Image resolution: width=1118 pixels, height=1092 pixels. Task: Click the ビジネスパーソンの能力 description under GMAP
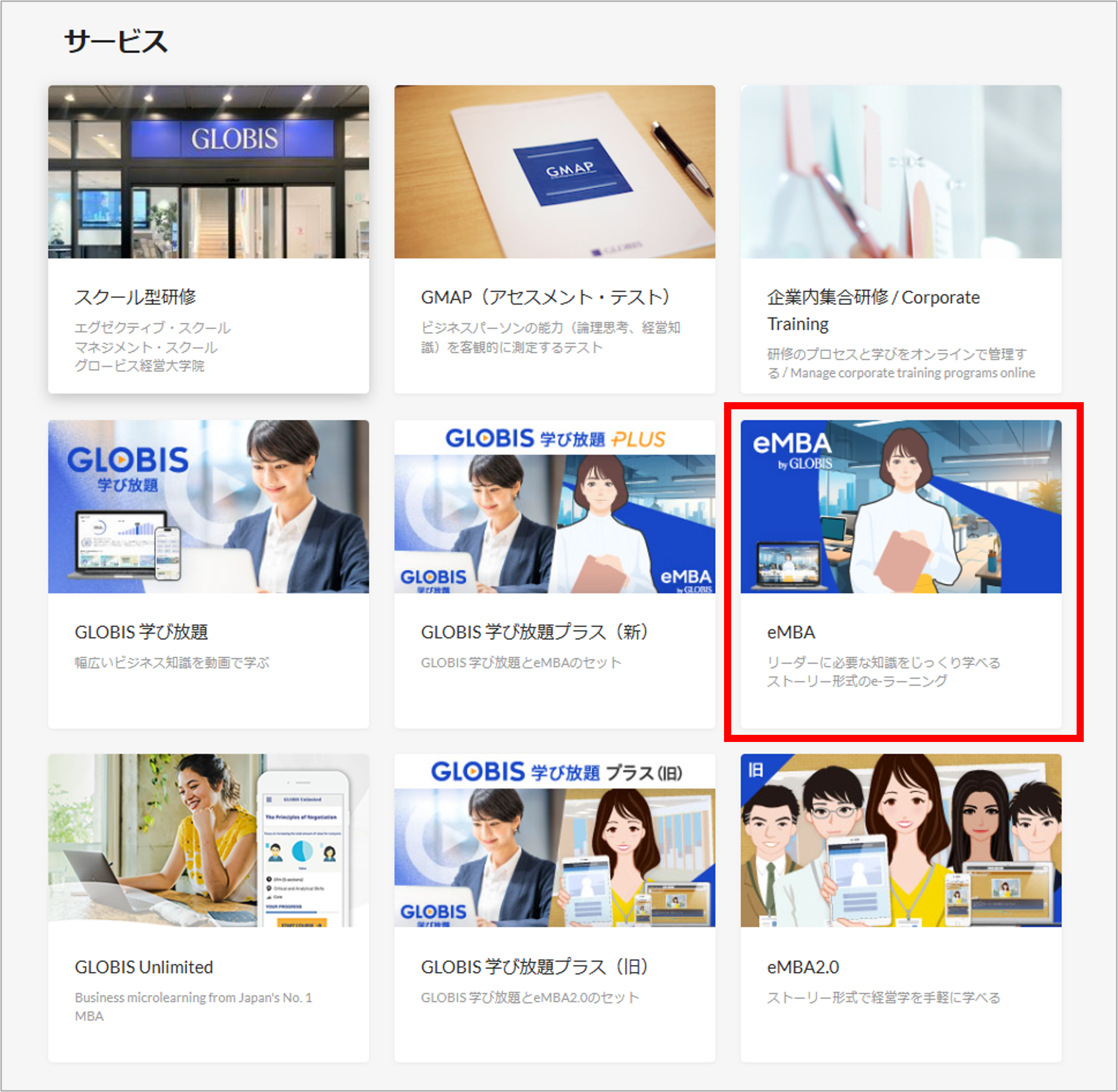pyautogui.click(x=550, y=337)
